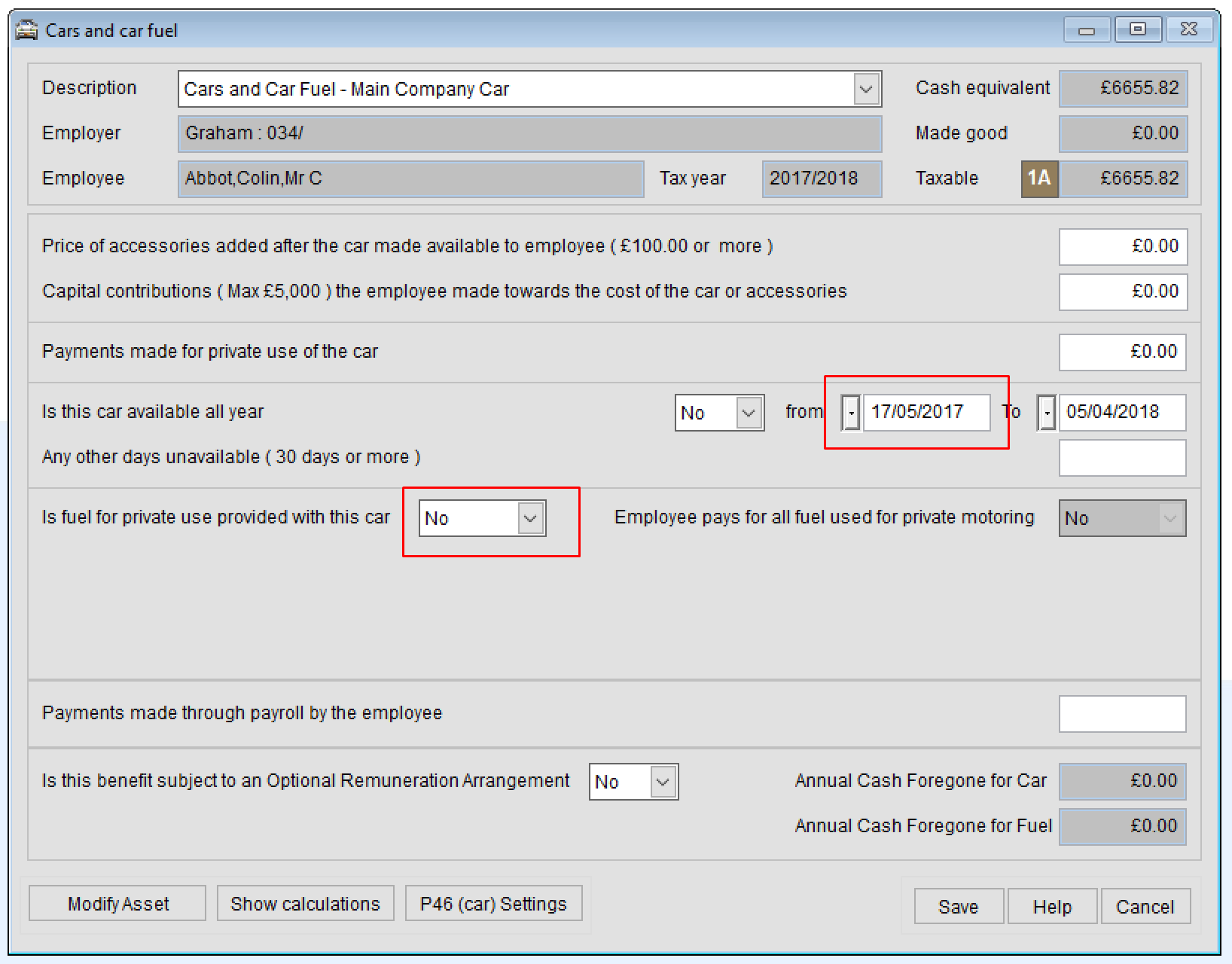Open calendar picker beside the from date

[x=850, y=412]
